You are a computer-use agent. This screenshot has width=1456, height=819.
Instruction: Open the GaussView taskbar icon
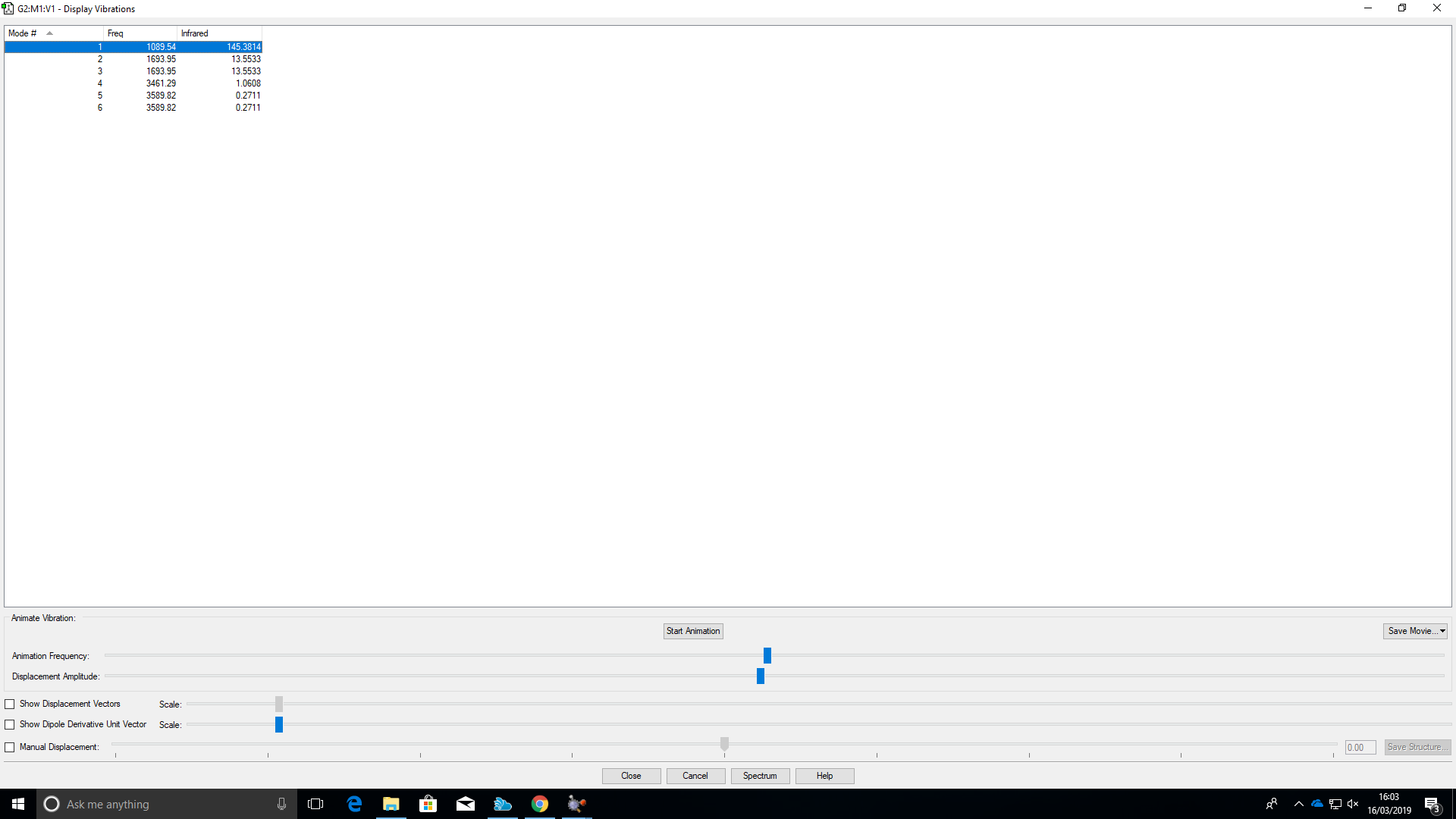coord(576,804)
